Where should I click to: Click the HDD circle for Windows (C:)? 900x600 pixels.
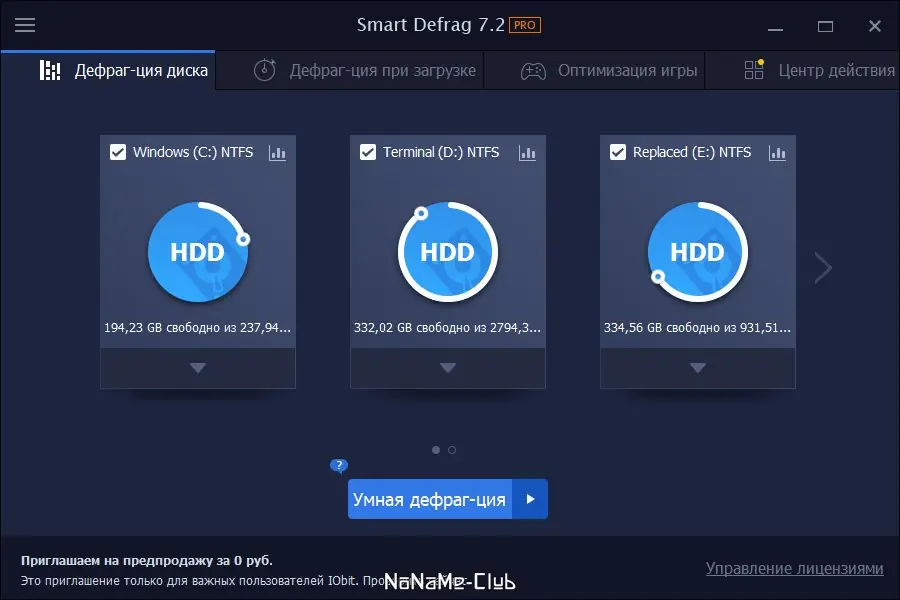[197, 252]
